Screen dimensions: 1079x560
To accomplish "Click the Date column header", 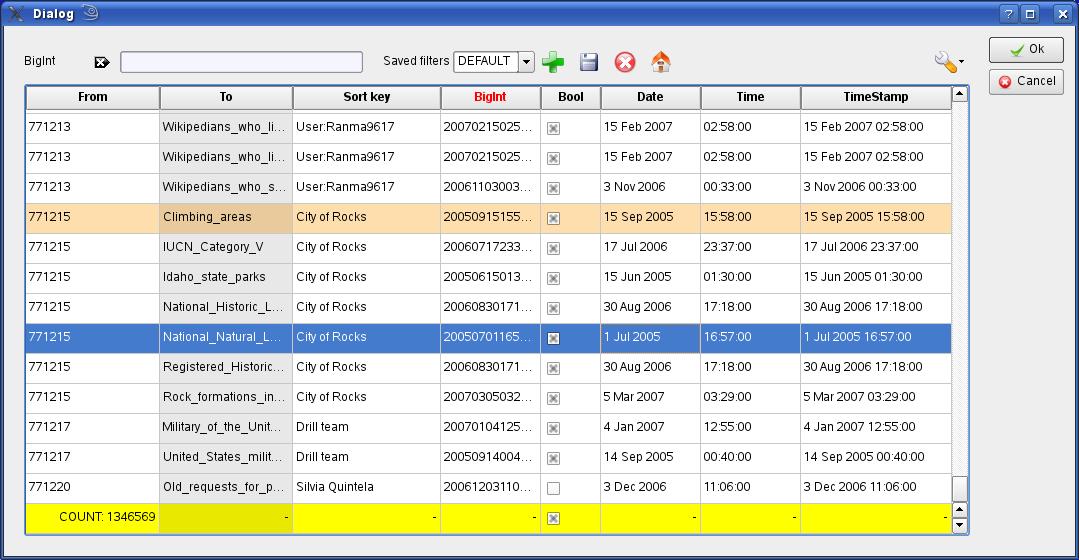I will 650,97.
